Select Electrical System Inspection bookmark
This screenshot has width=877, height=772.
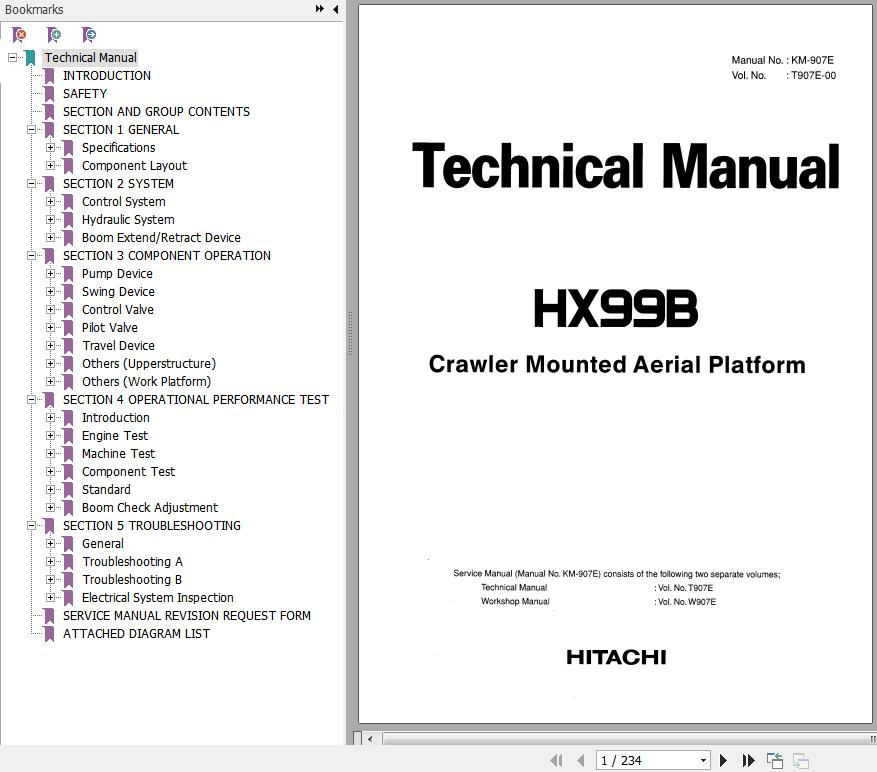[x=158, y=597]
